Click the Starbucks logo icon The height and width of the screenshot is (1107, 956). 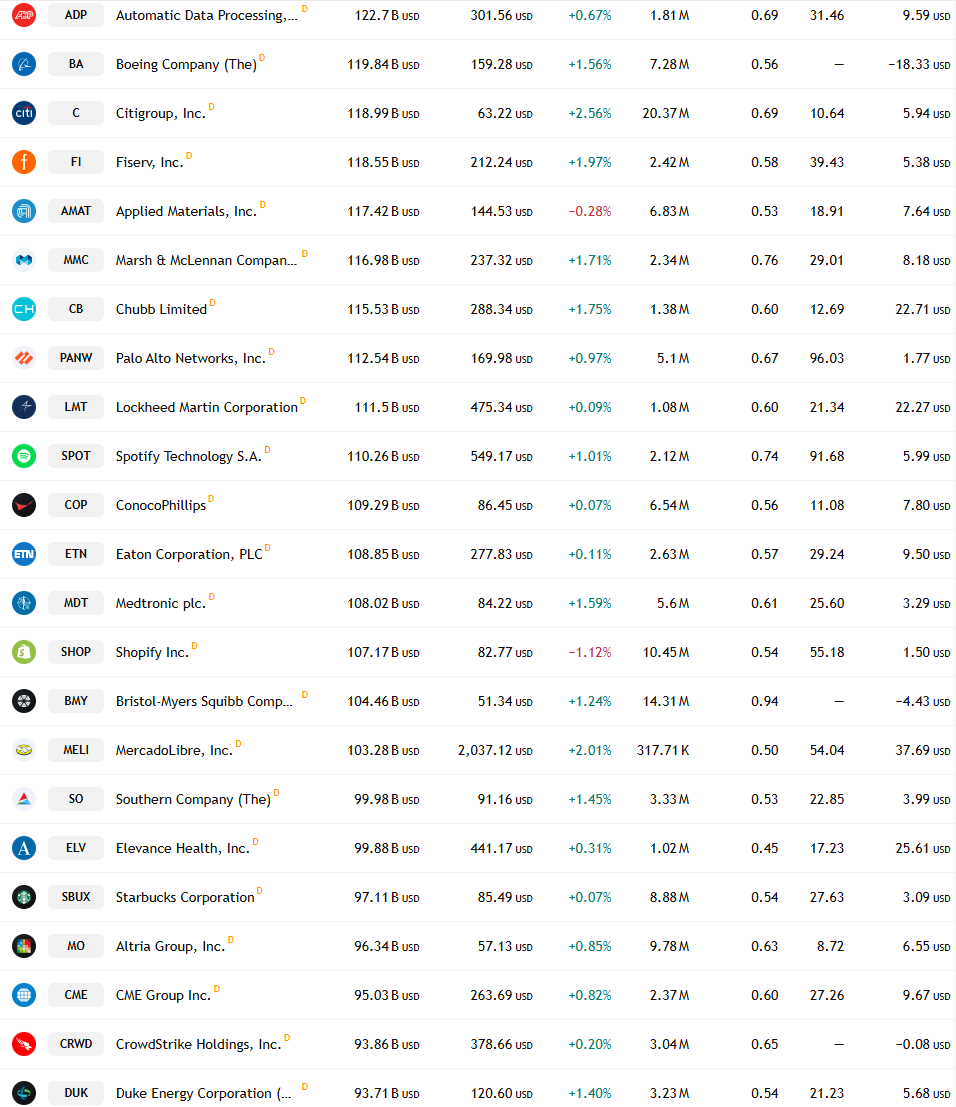point(24,897)
